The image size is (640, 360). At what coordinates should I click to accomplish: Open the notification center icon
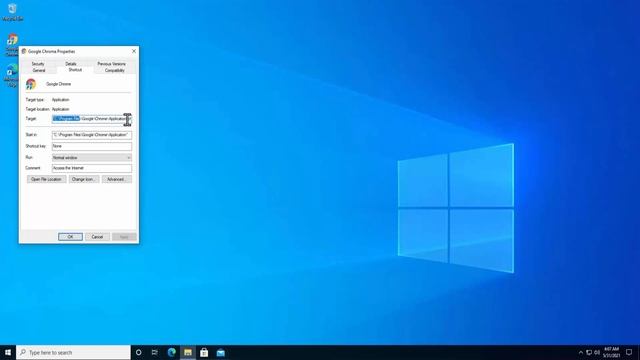click(629, 352)
